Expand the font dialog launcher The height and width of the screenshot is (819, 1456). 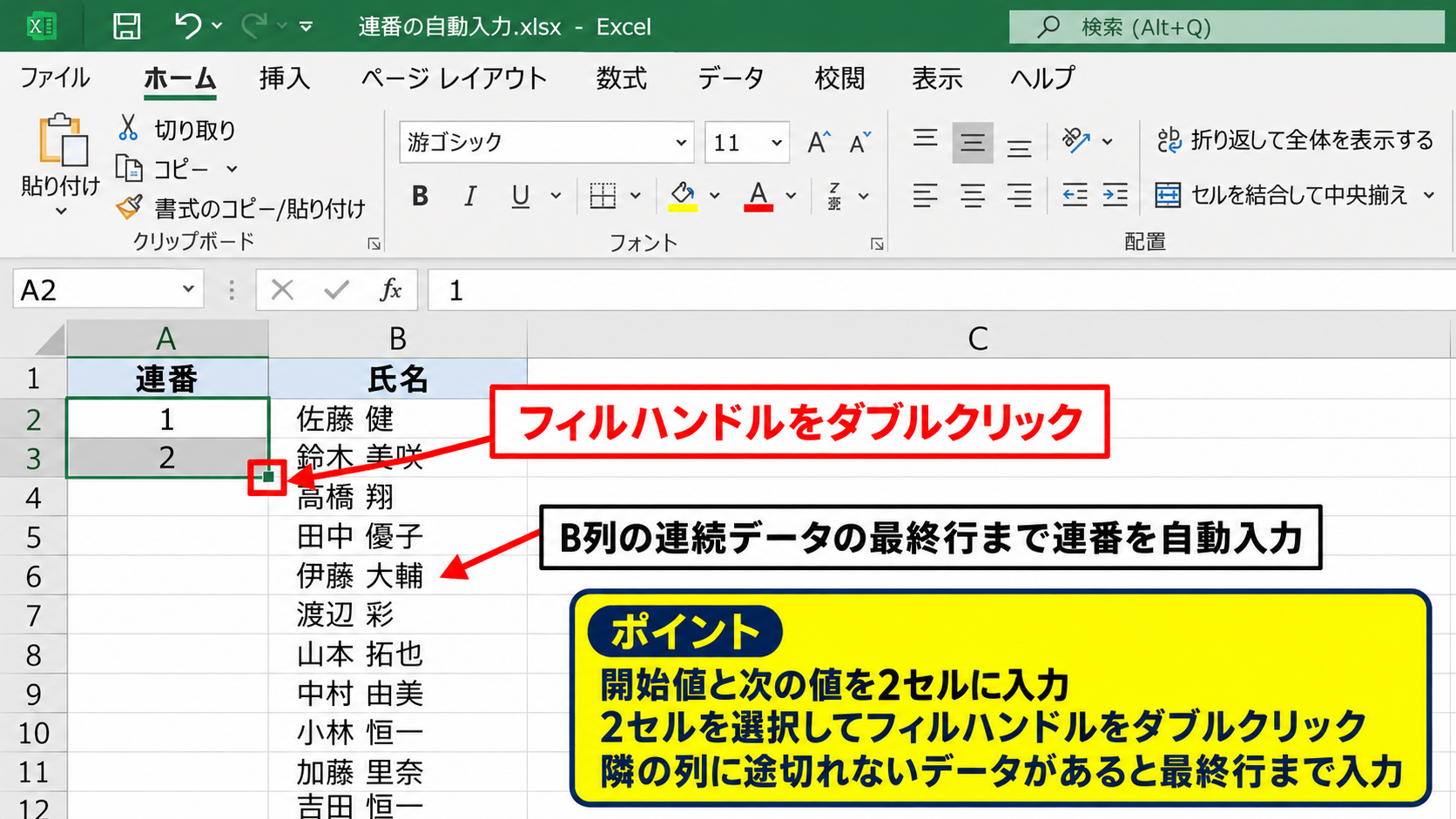[x=877, y=244]
